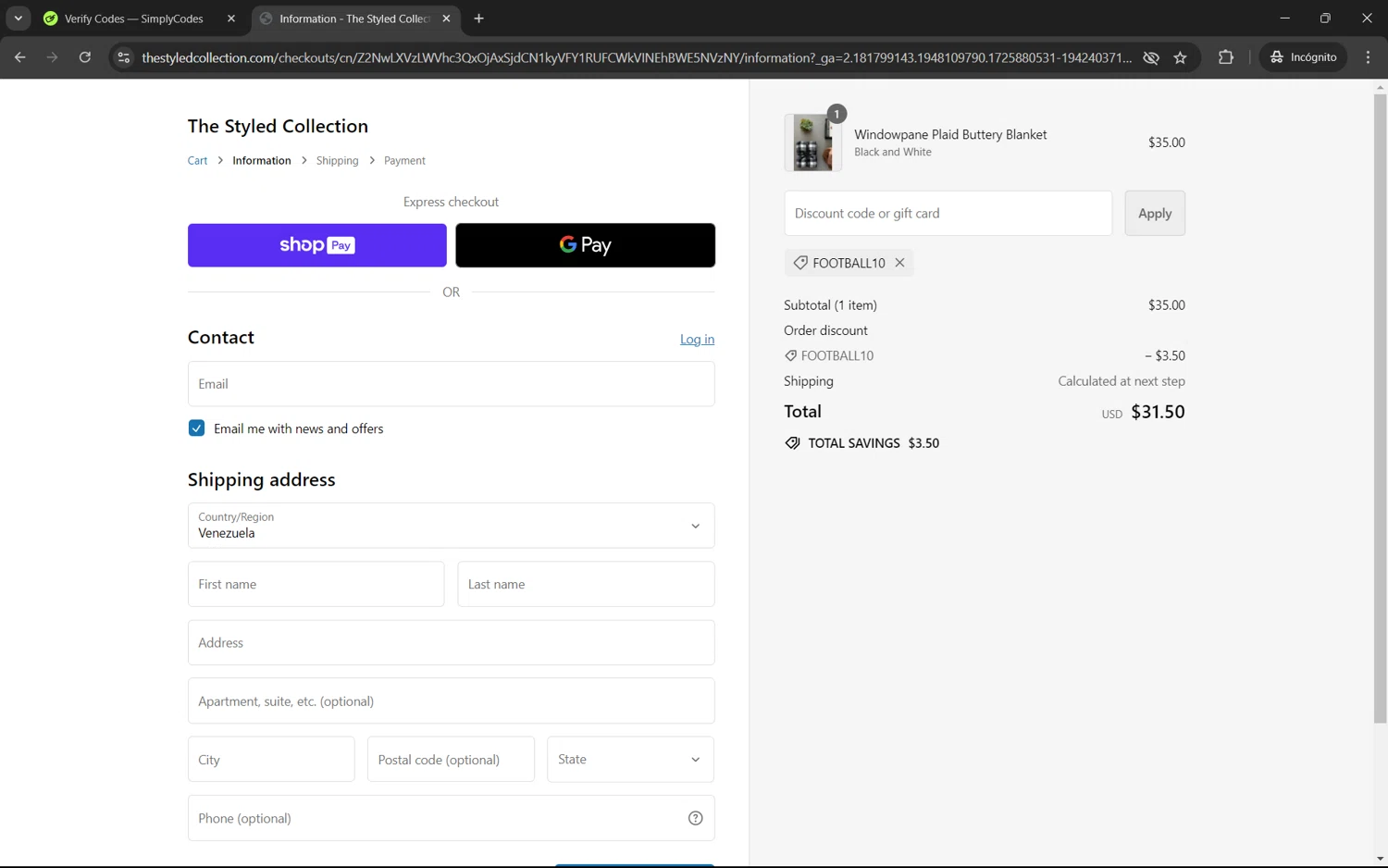Open the Country/Region dropdown
1388x868 pixels.
[451, 526]
